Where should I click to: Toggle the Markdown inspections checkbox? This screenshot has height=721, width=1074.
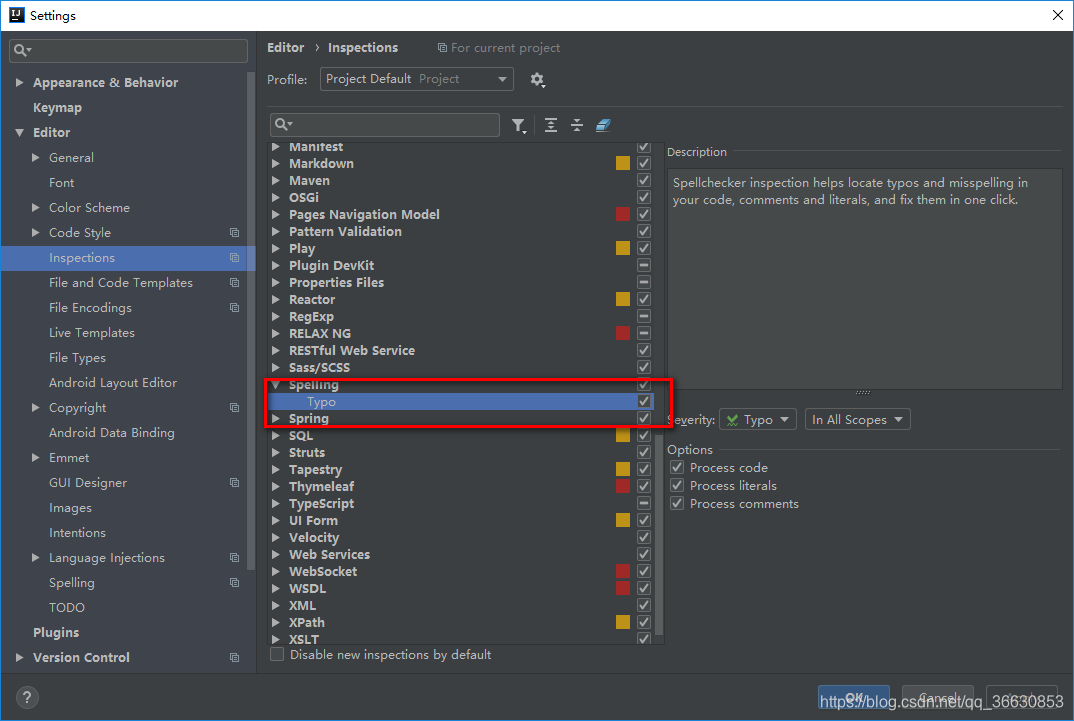[x=644, y=163]
